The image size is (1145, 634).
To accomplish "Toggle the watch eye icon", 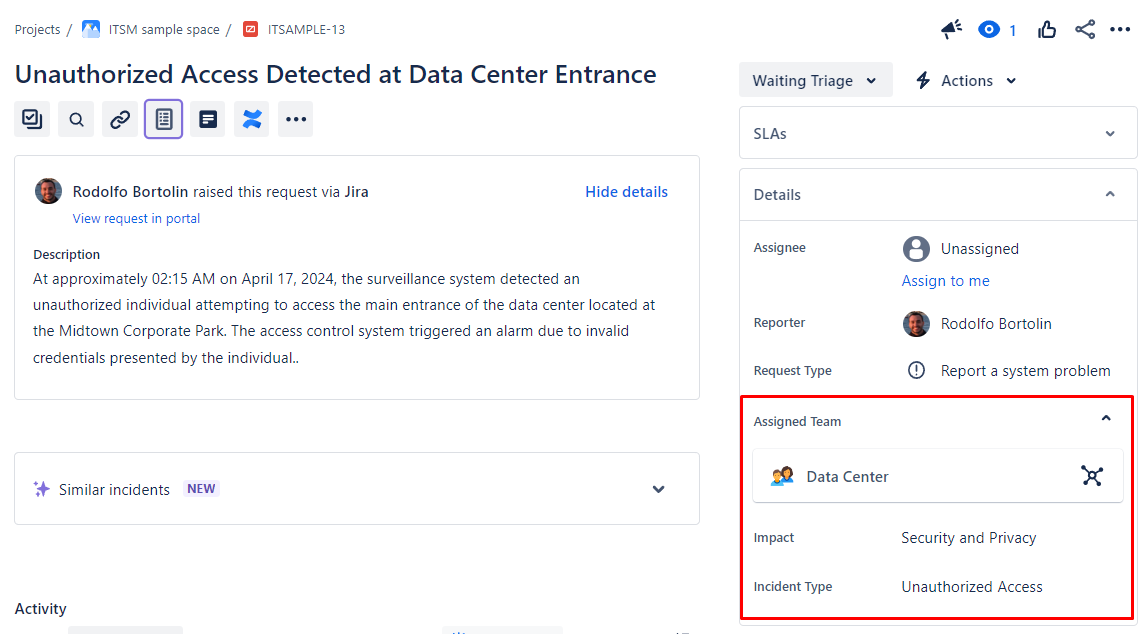I will (x=989, y=30).
